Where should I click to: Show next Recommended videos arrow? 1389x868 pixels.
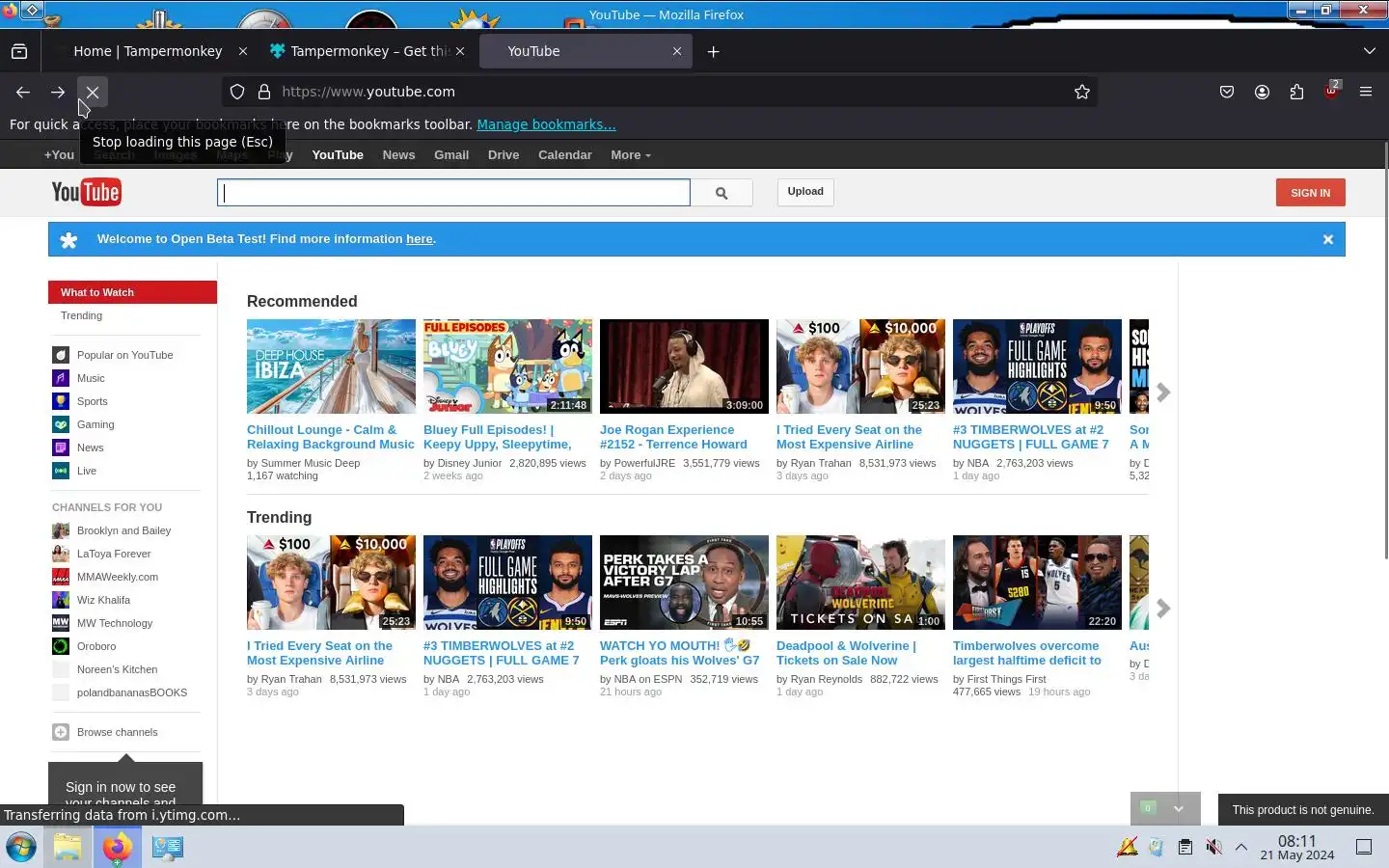point(1163,393)
